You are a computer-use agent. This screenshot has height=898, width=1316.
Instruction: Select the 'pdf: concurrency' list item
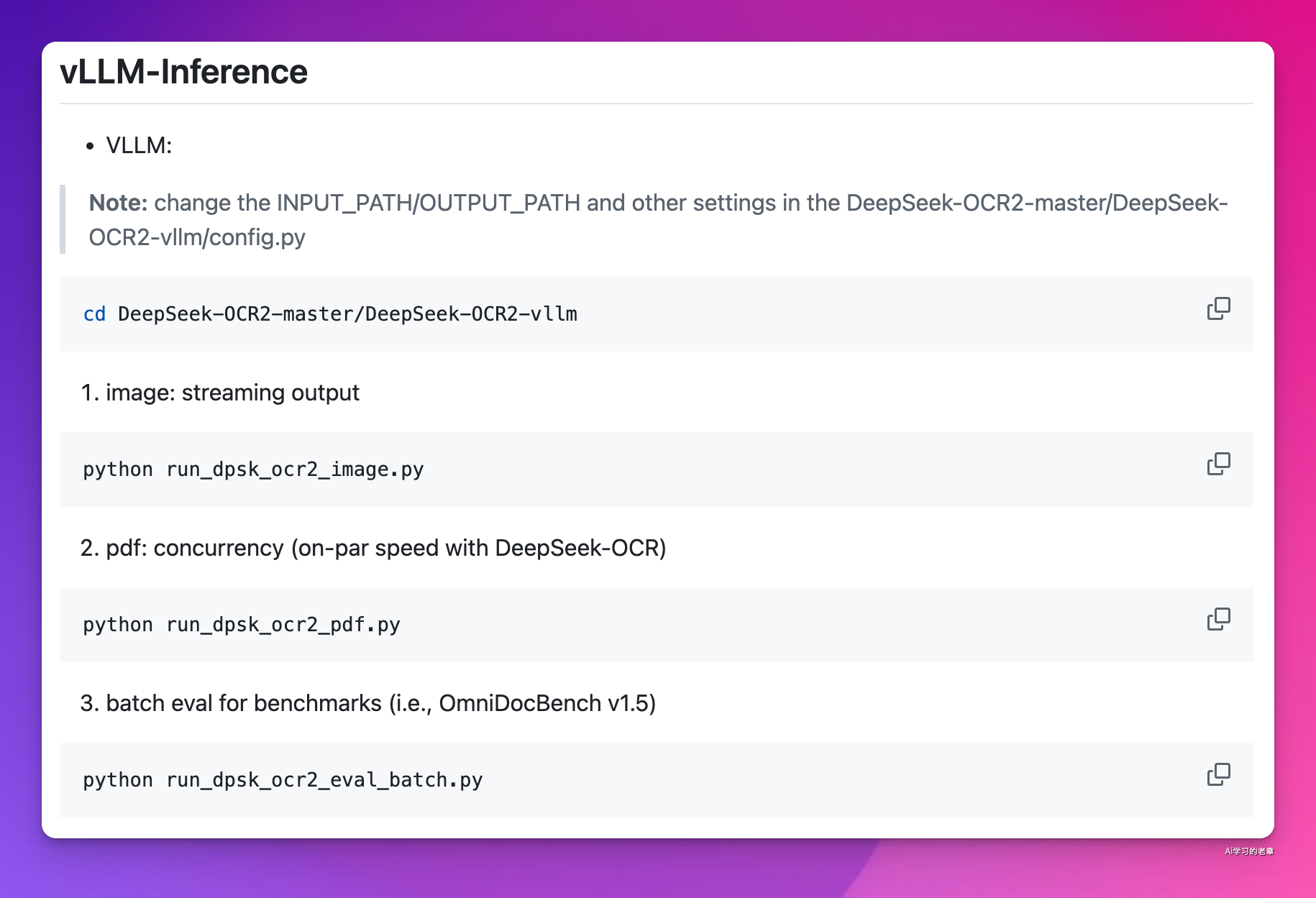[x=385, y=548]
